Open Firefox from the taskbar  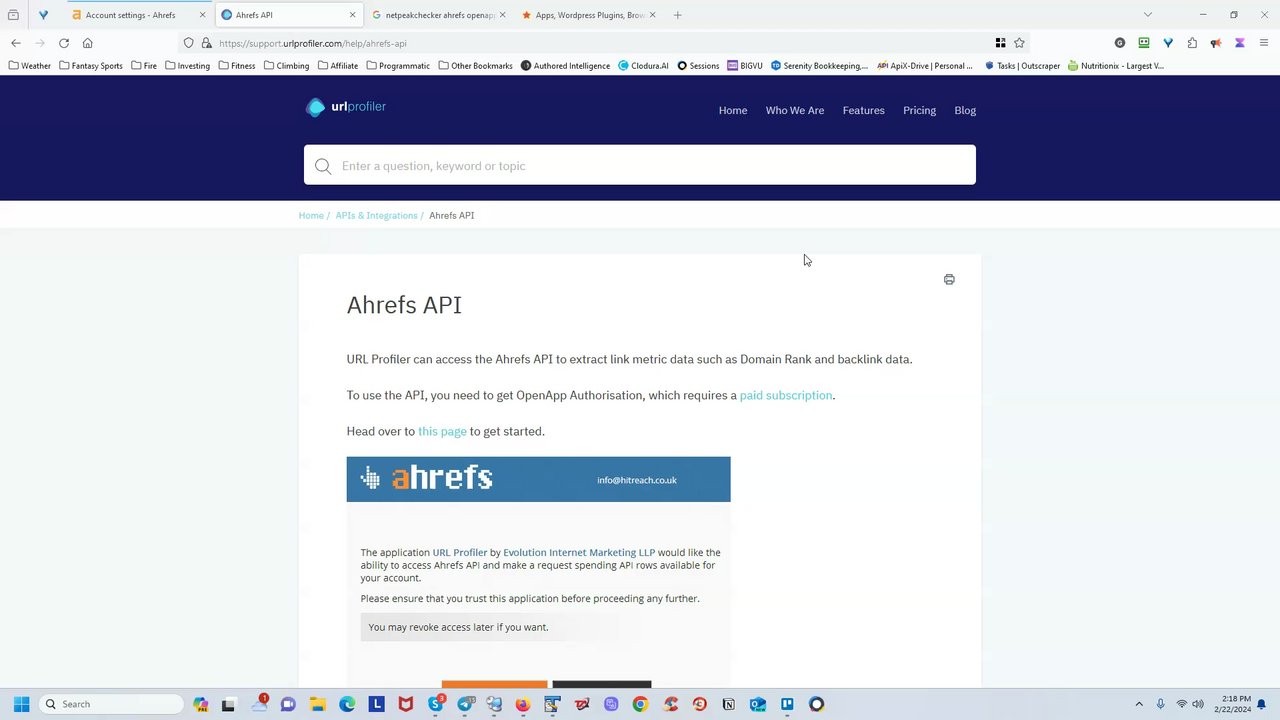point(523,704)
